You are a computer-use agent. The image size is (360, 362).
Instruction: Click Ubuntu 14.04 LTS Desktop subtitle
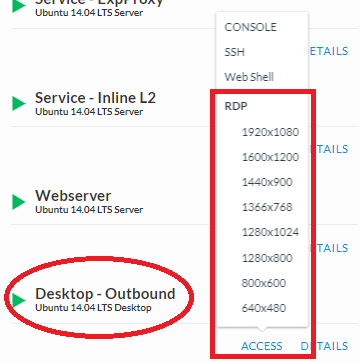pos(93,308)
